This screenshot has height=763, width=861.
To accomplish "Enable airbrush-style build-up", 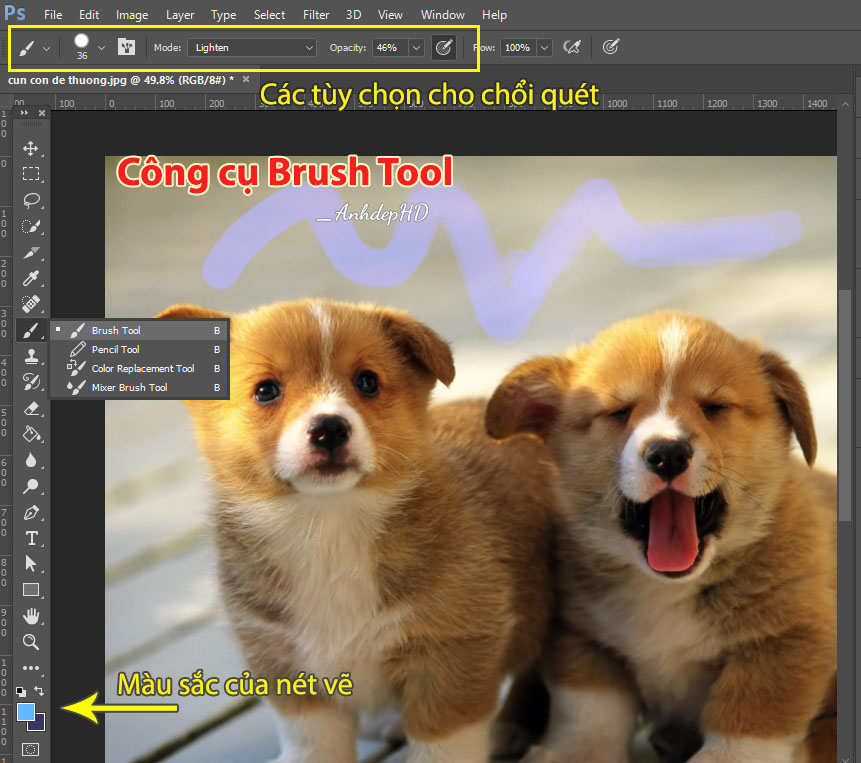I will pyautogui.click(x=572, y=47).
